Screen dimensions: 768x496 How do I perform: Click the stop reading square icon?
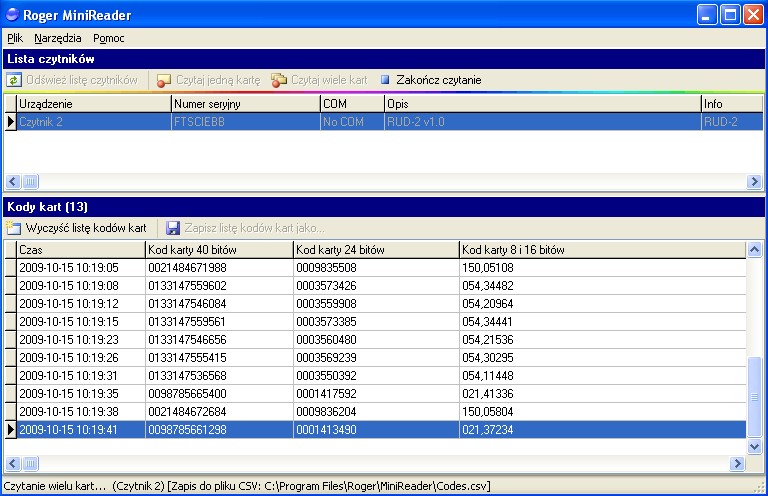(385, 80)
